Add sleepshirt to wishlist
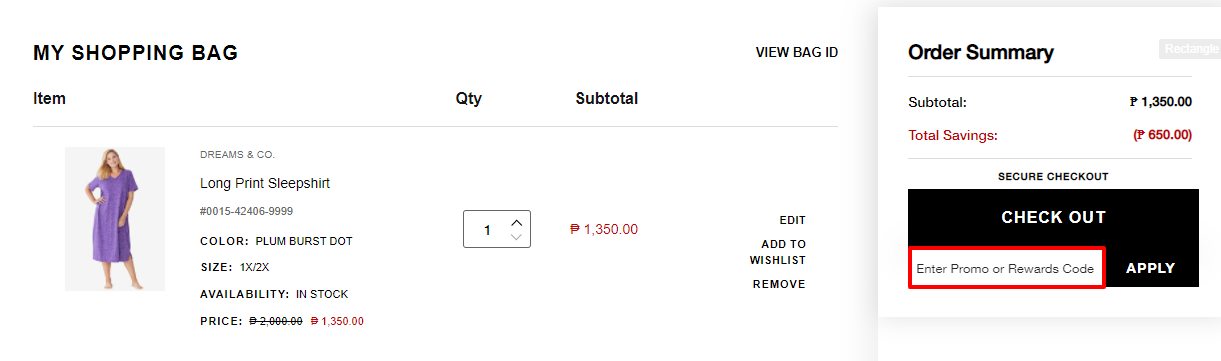1221x361 pixels. 778,252
